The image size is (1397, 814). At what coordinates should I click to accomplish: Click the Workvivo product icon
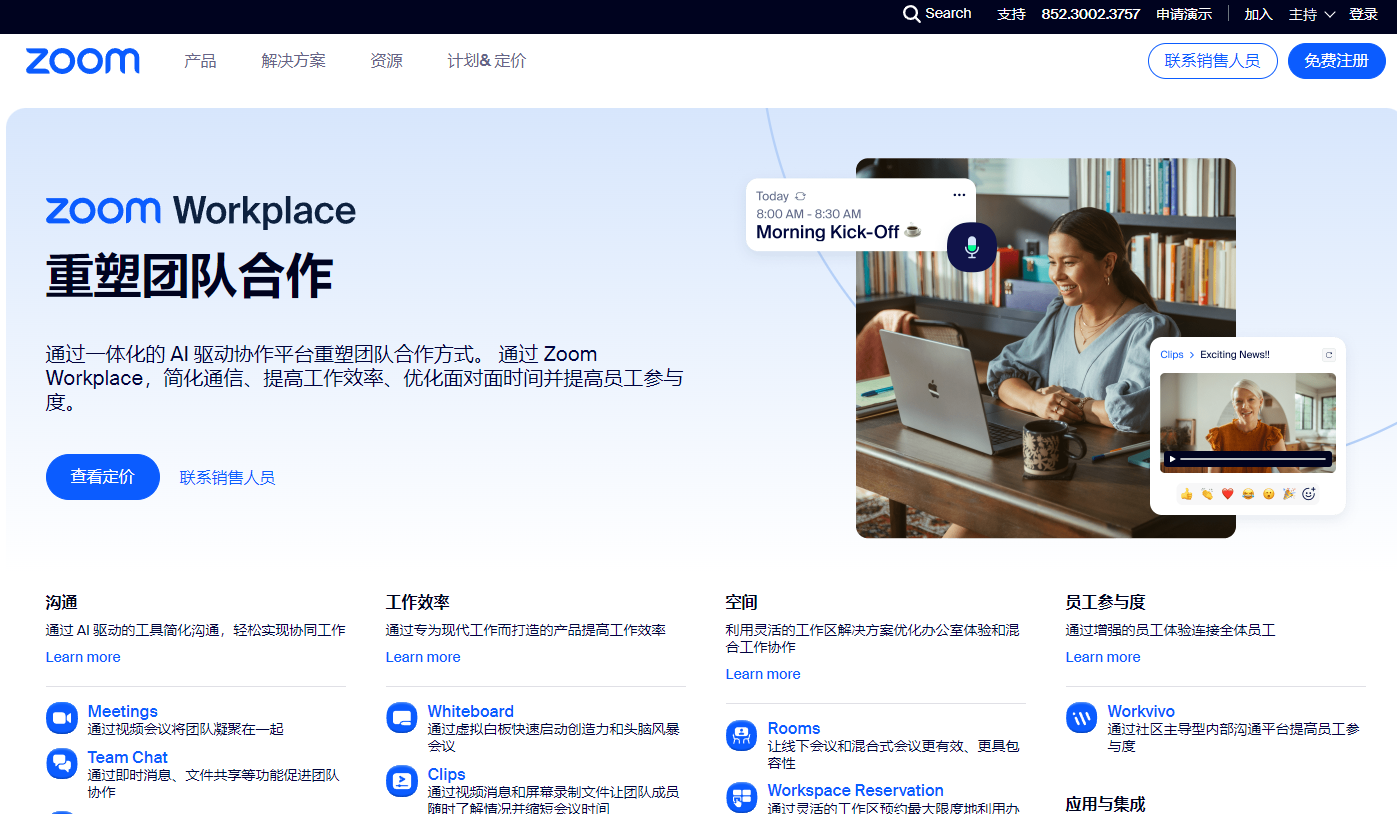[x=1082, y=718]
